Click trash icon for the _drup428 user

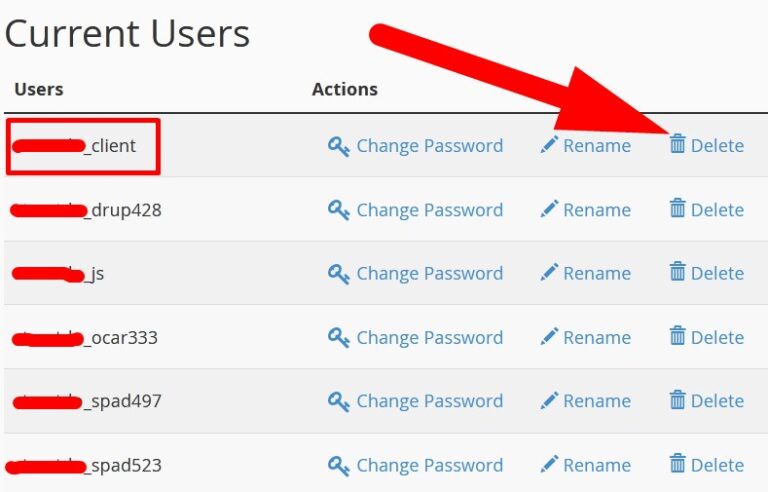(678, 208)
